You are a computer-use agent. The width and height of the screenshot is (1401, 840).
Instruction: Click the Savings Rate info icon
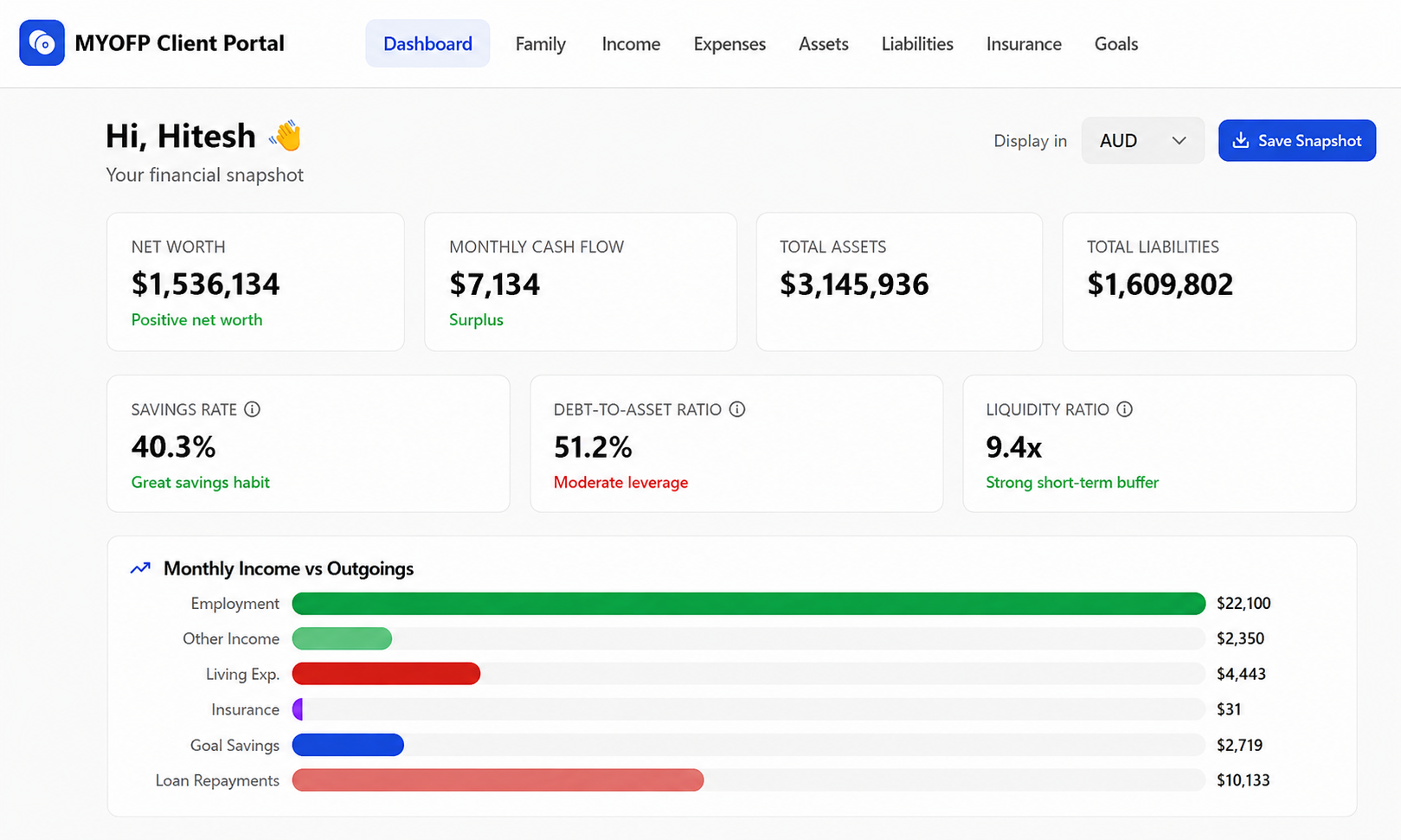pyautogui.click(x=252, y=409)
